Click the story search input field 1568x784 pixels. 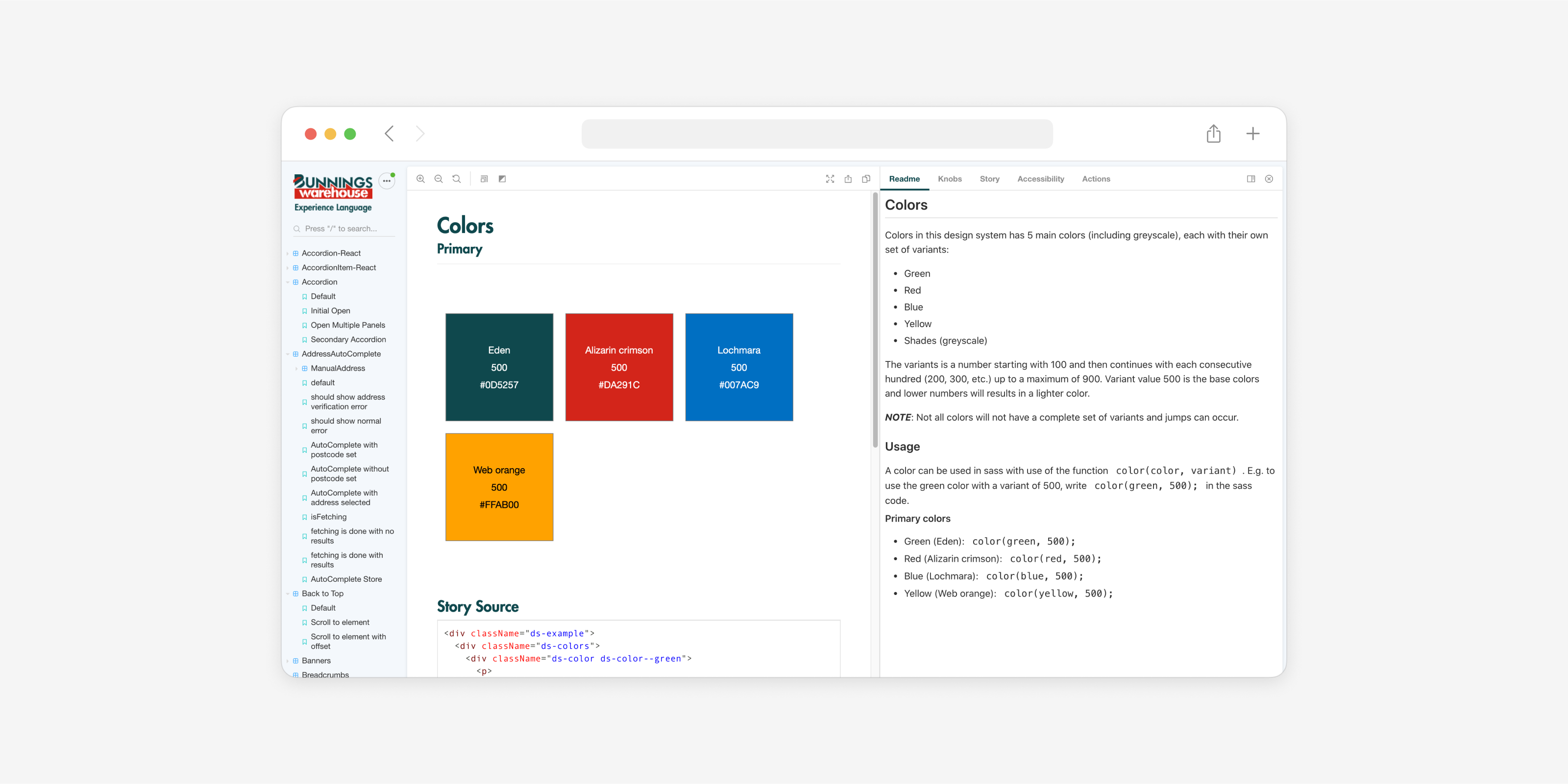(344, 229)
